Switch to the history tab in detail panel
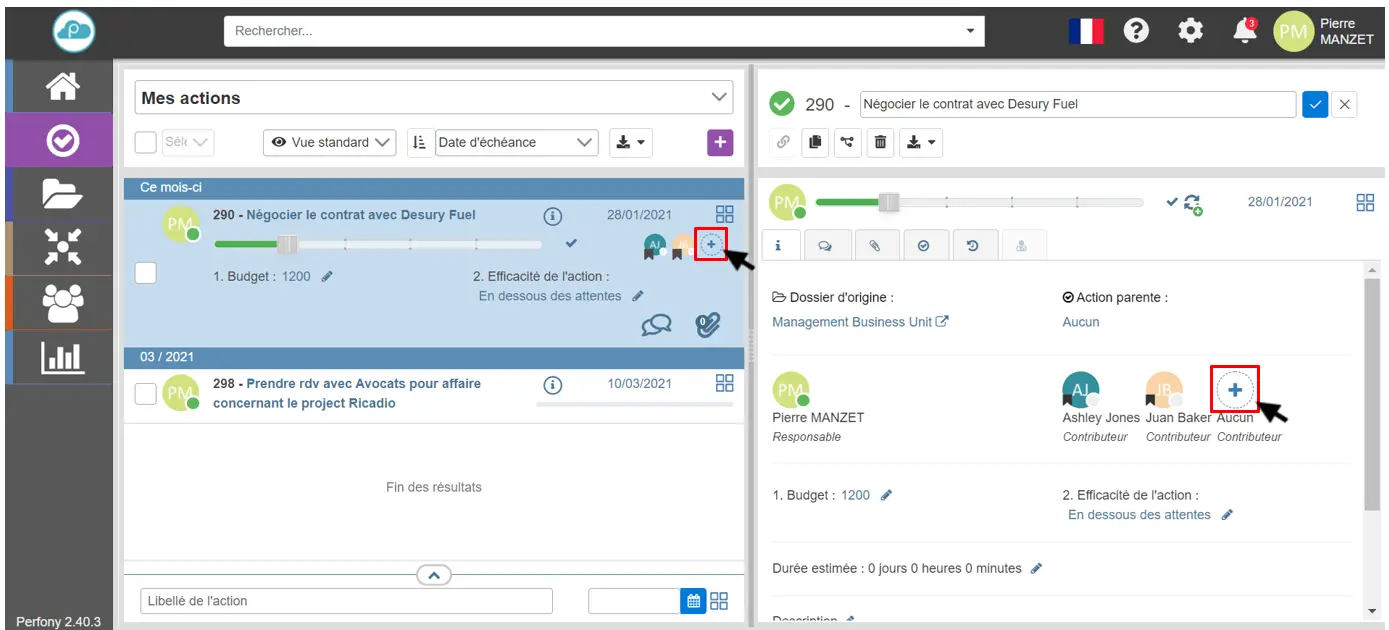 click(973, 245)
